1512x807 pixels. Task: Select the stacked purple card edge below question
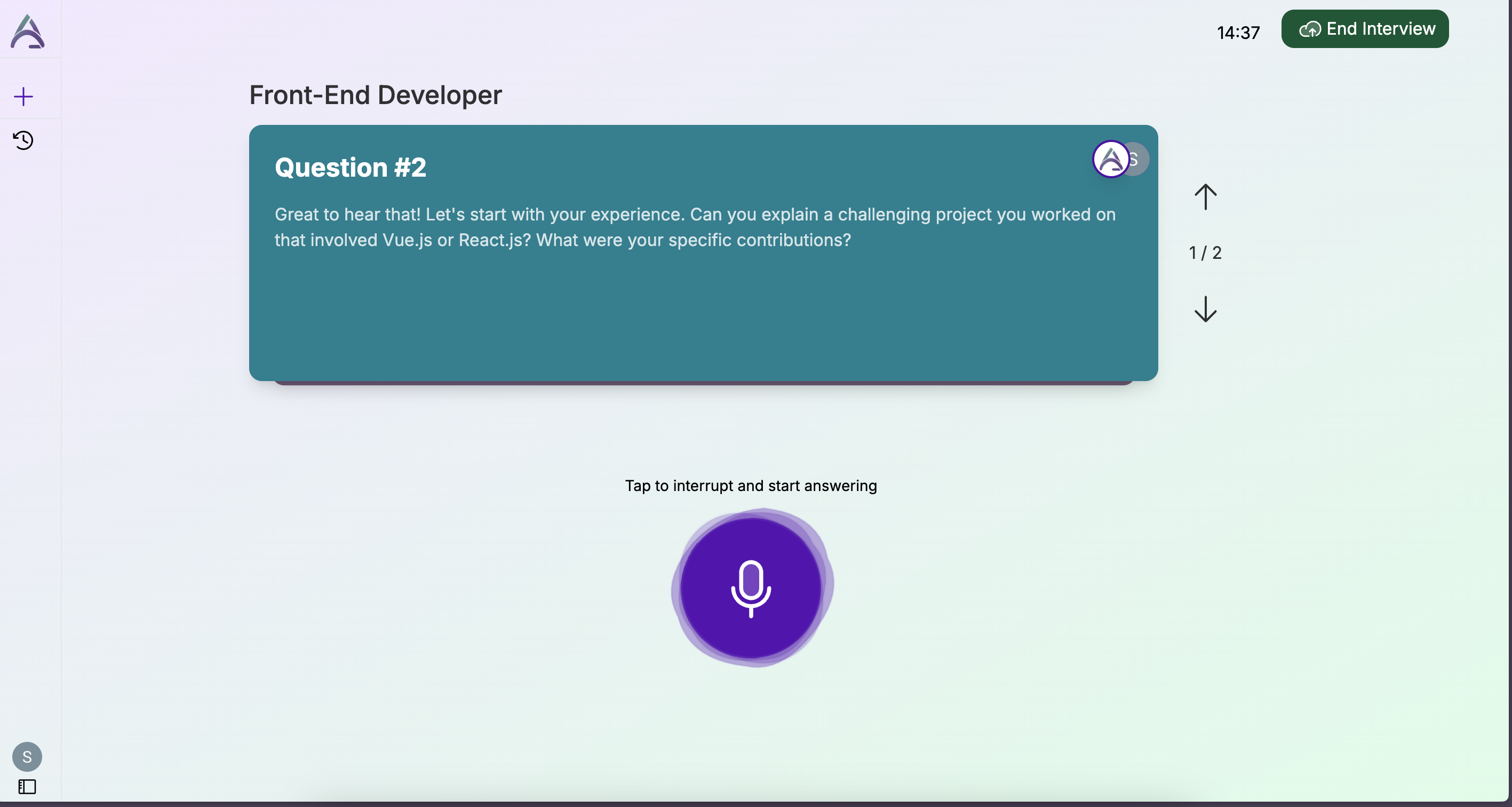click(x=703, y=383)
